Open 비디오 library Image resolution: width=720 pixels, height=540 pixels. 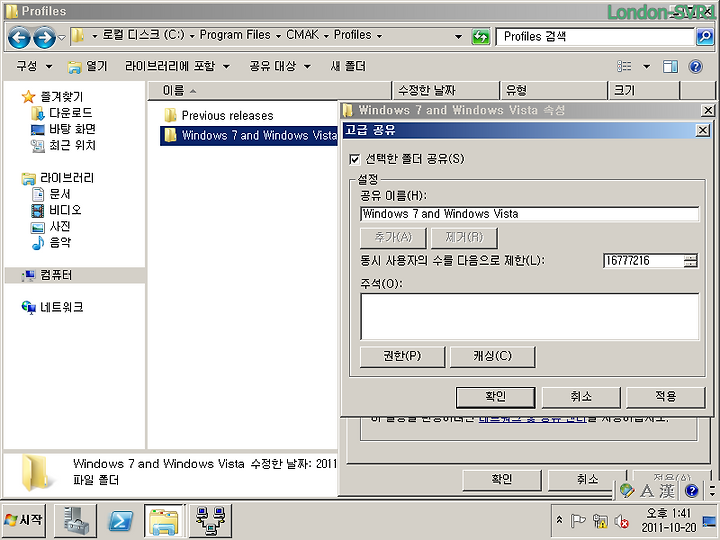tap(56, 210)
